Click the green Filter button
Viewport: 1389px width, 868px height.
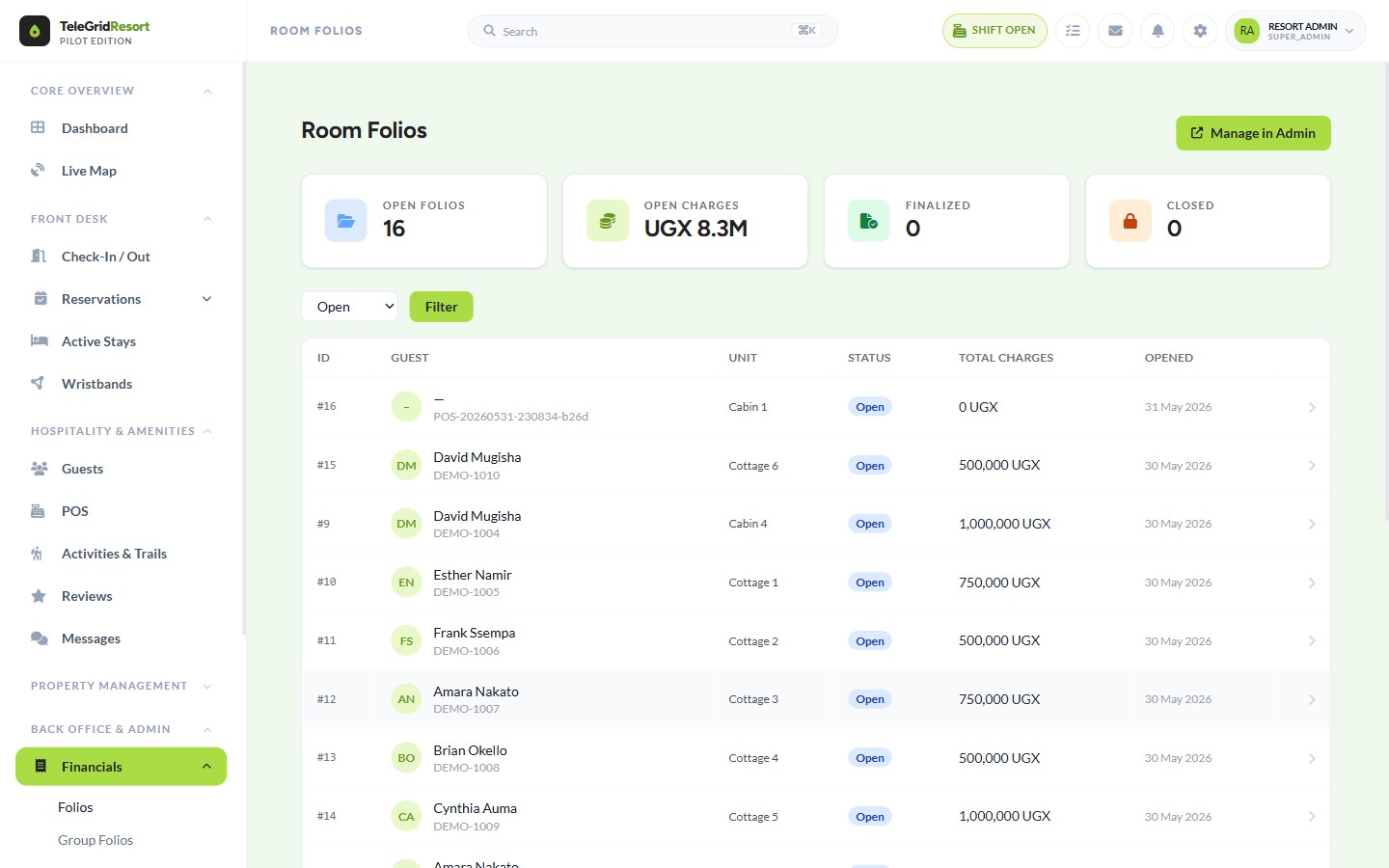(441, 307)
